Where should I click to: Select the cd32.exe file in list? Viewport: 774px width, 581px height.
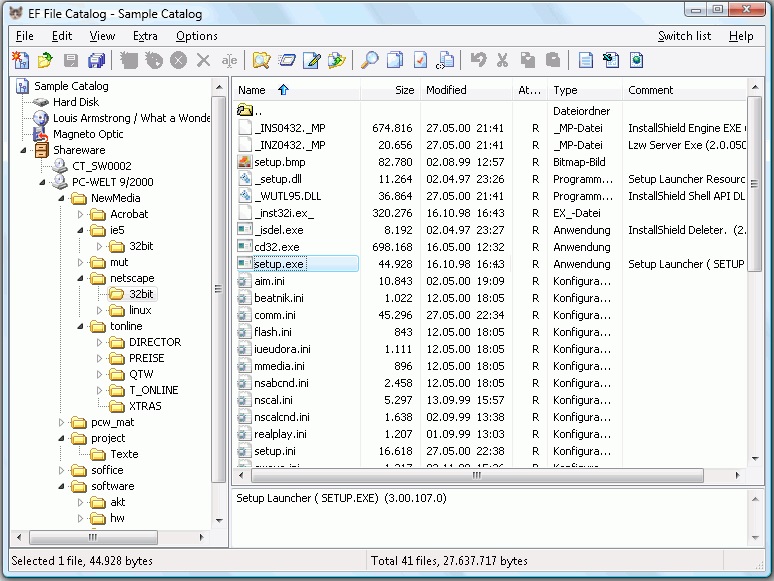276,247
